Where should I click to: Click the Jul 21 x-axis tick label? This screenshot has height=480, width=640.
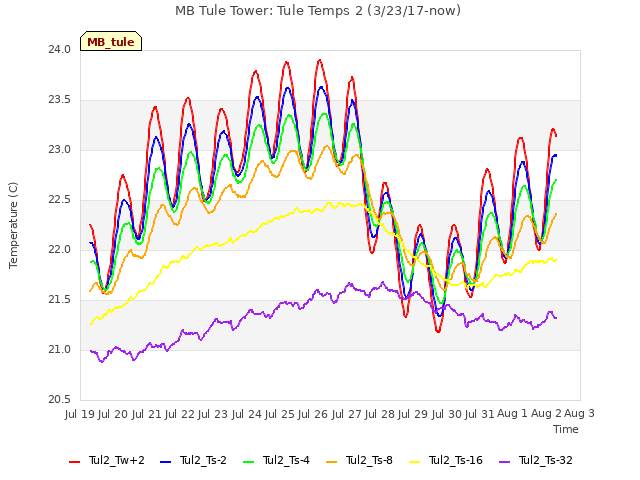coord(147,414)
